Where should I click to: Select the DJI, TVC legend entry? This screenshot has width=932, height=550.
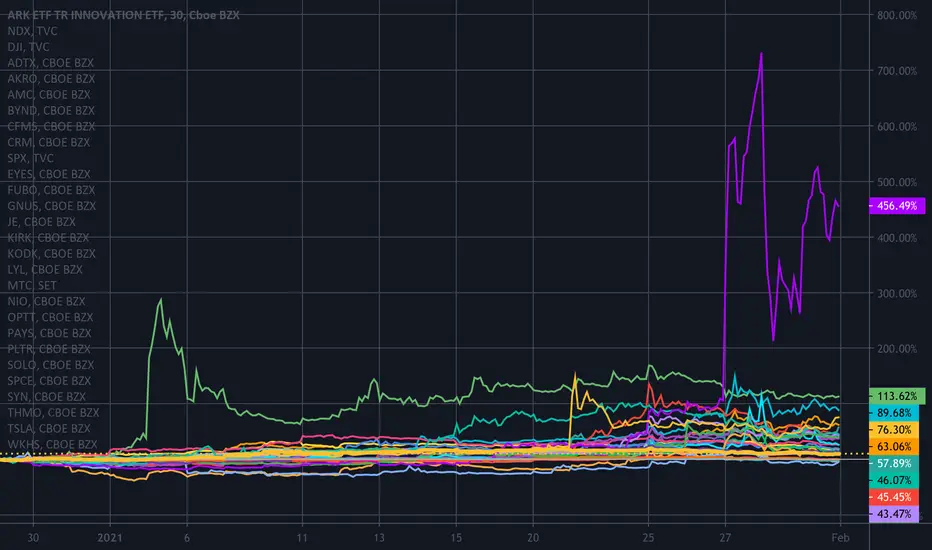[x=28, y=47]
